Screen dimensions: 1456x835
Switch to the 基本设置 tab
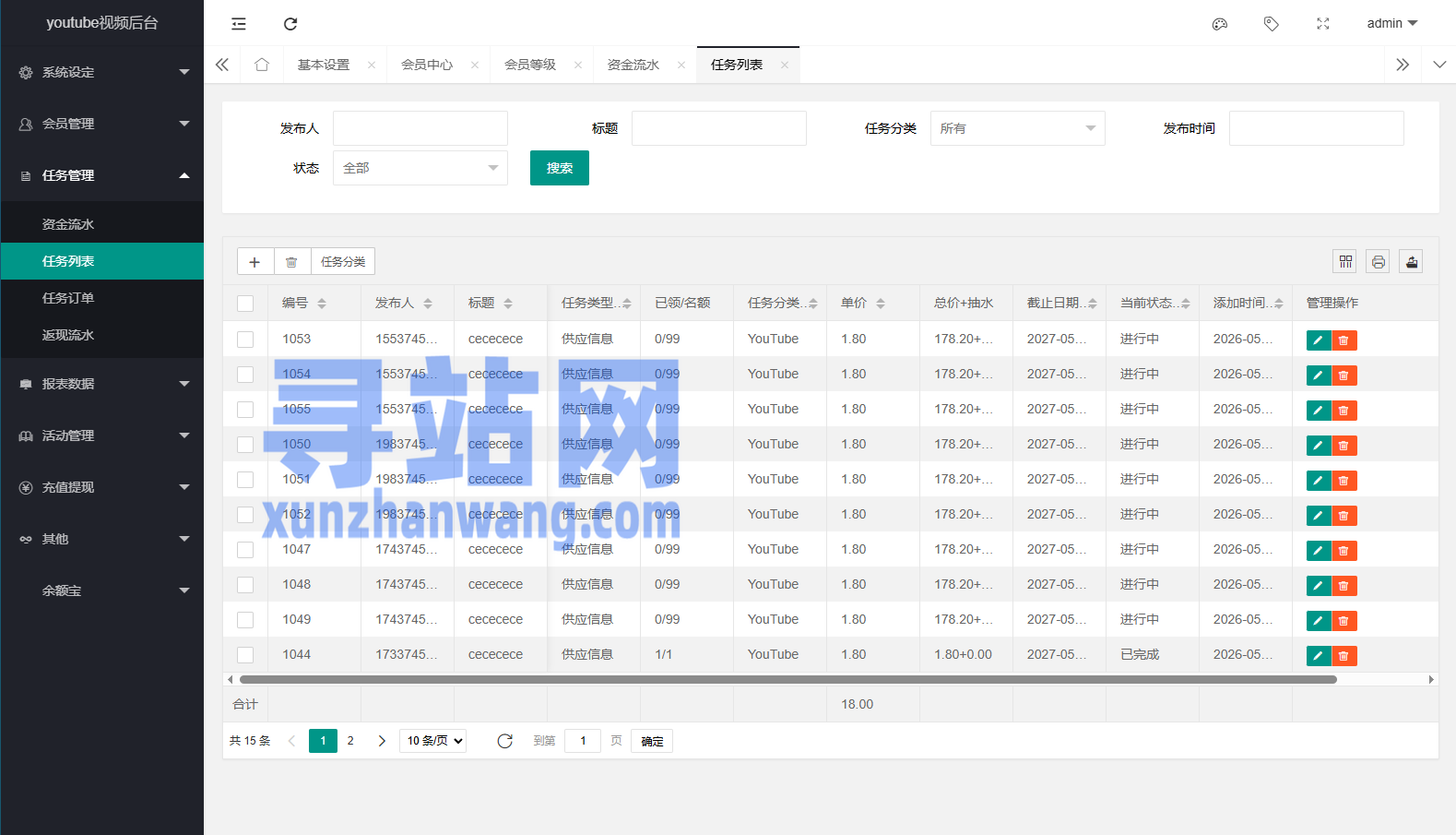(x=324, y=65)
